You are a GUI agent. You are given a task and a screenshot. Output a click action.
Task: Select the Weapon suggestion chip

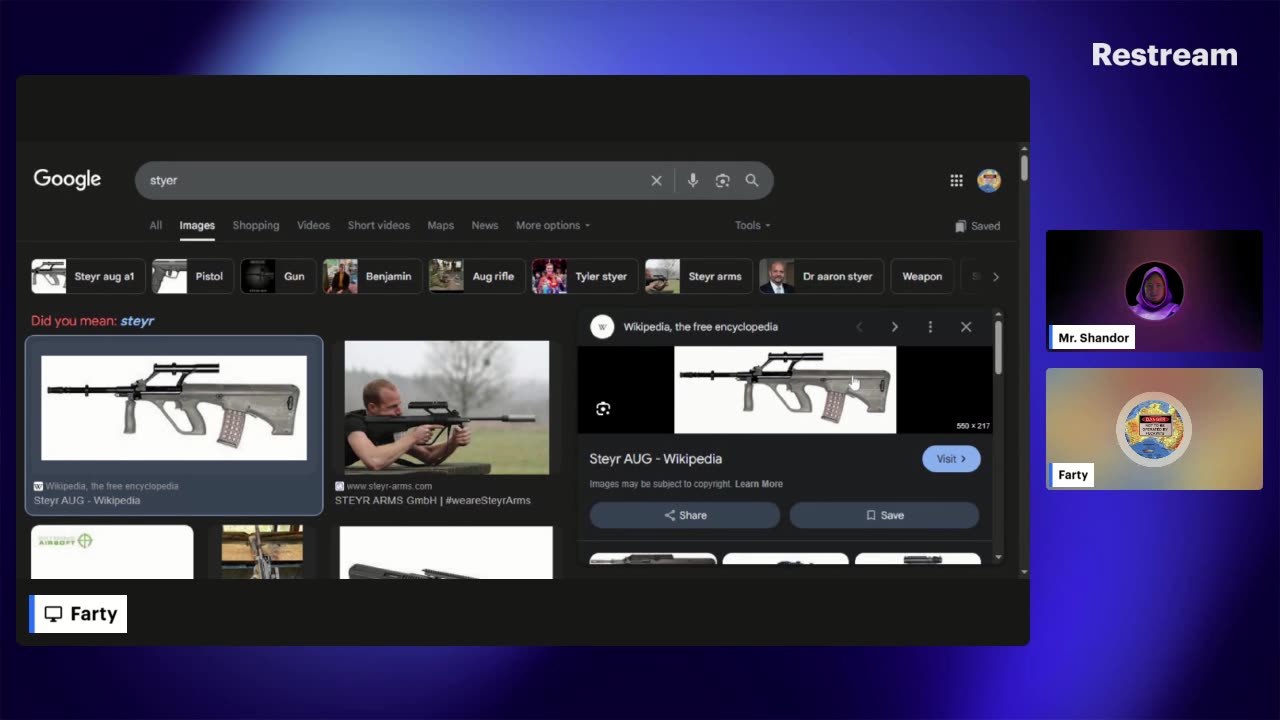[x=921, y=277]
